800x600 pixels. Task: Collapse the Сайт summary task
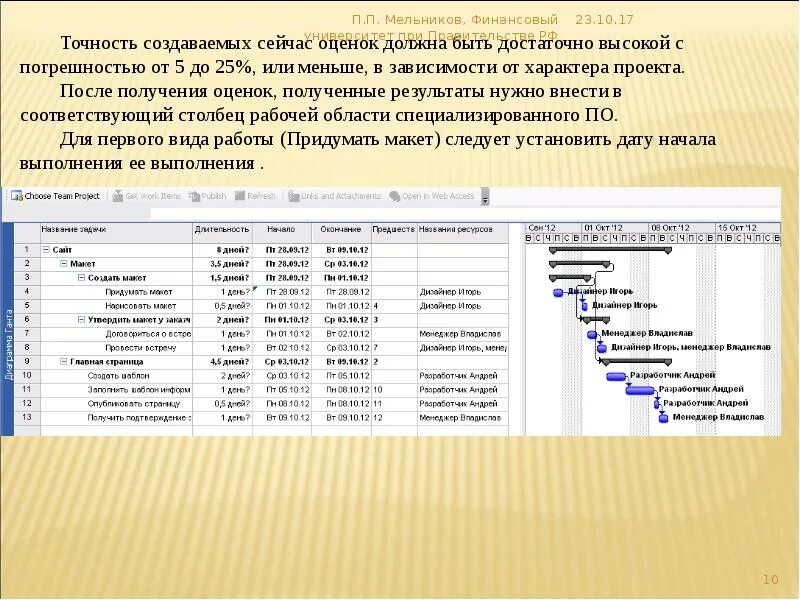[46, 250]
